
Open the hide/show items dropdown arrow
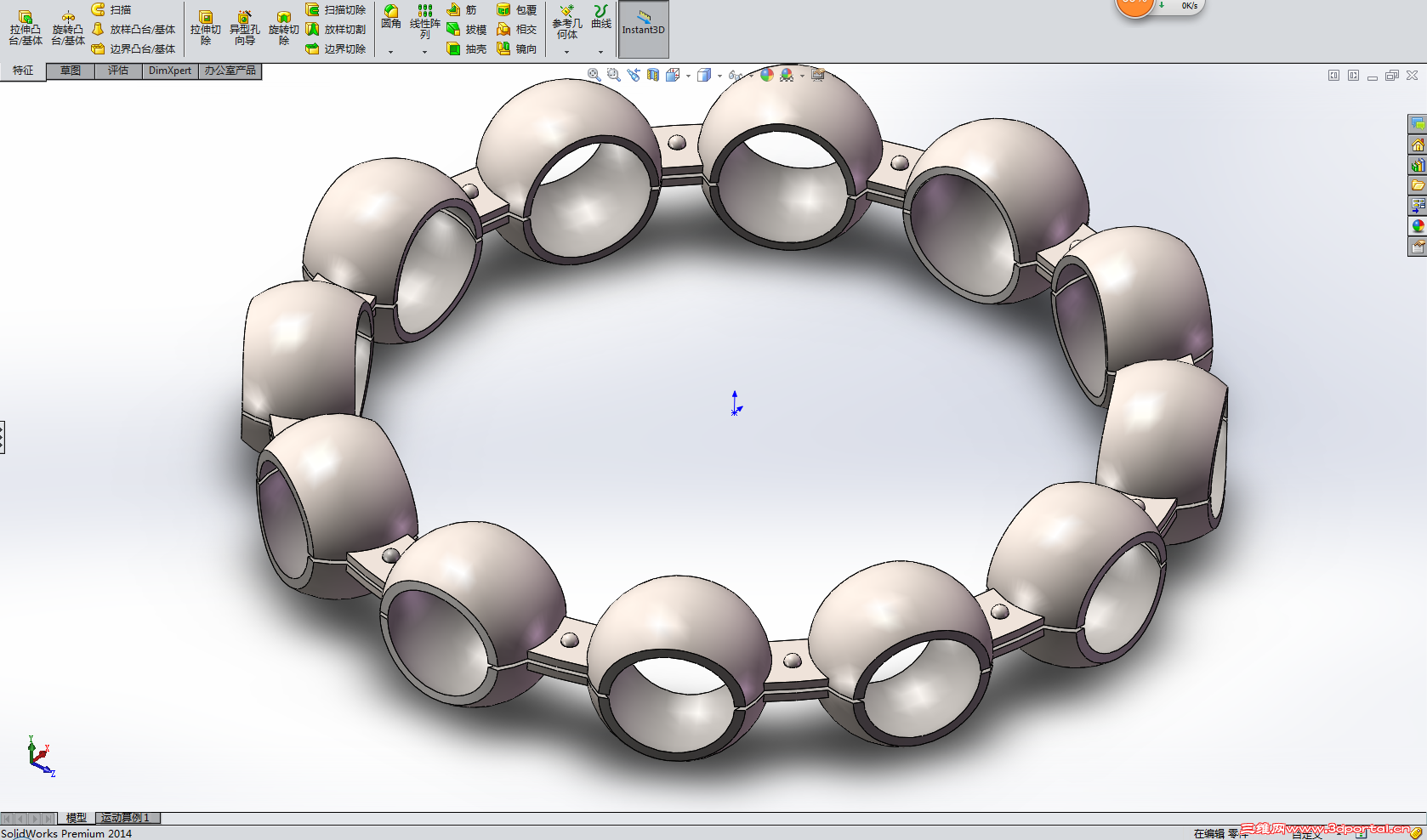click(x=751, y=76)
